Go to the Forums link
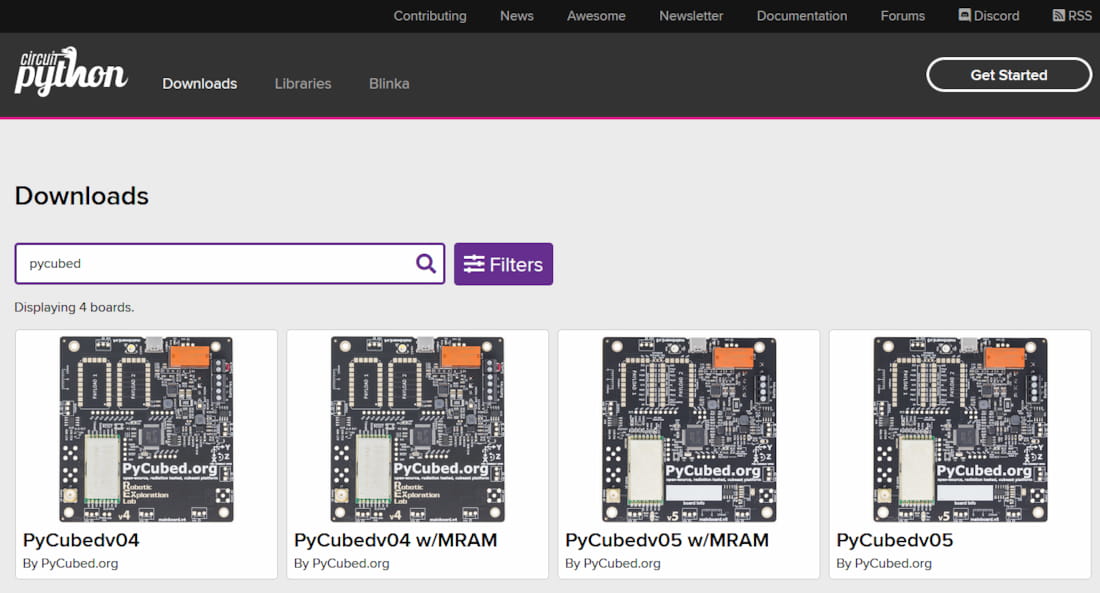The width and height of the screenshot is (1100, 593). pyautogui.click(x=903, y=15)
